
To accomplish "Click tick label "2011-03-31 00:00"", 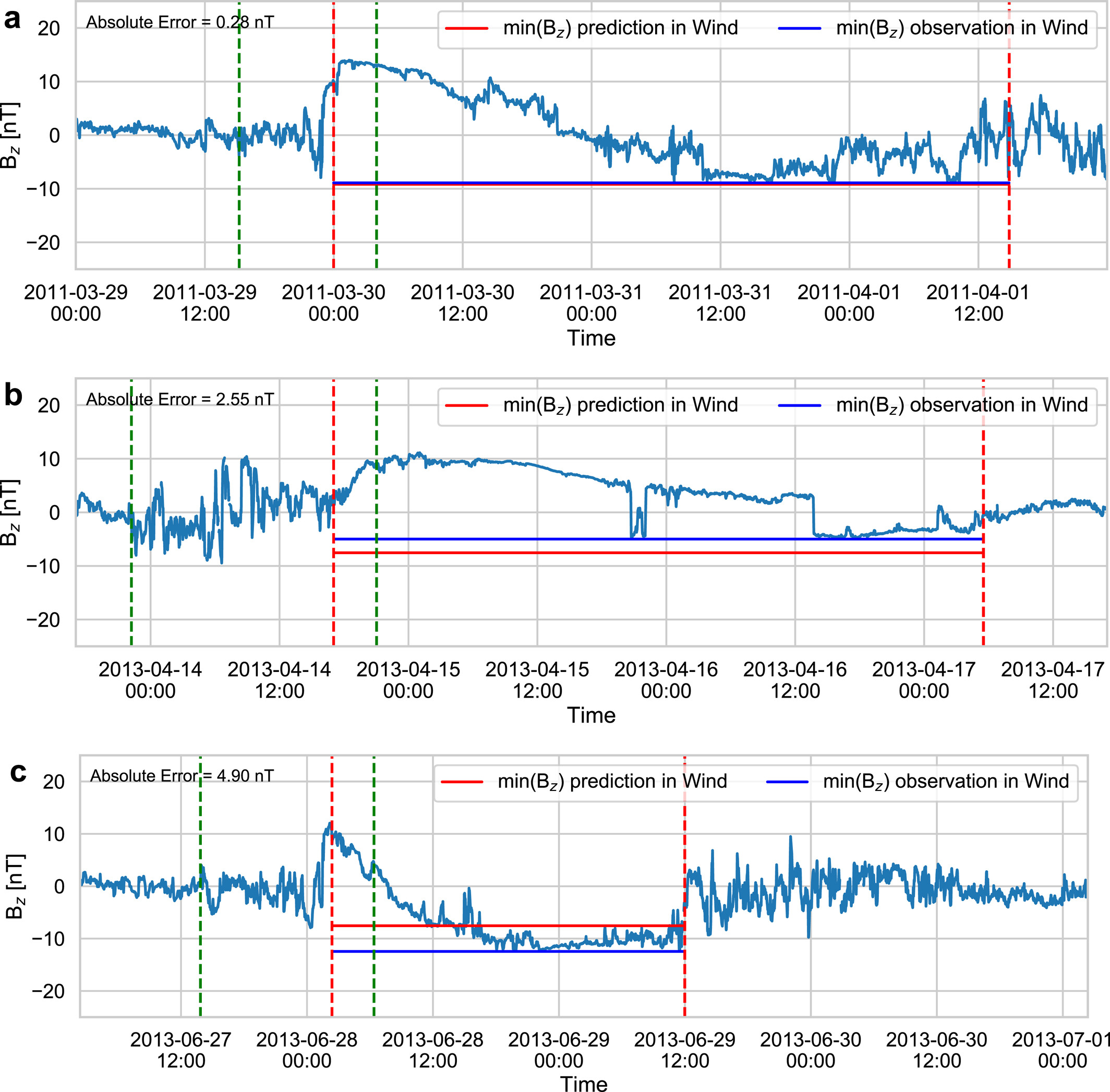I will pos(591,303).
